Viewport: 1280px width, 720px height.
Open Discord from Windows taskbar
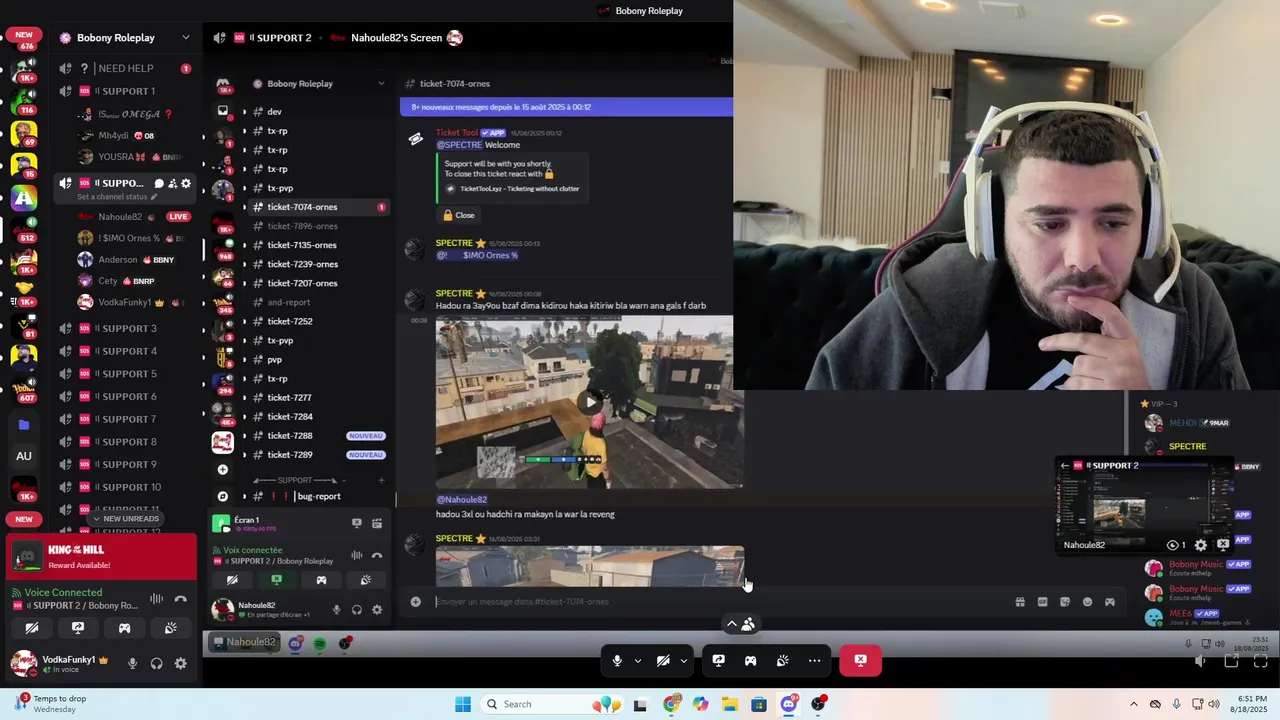[789, 704]
